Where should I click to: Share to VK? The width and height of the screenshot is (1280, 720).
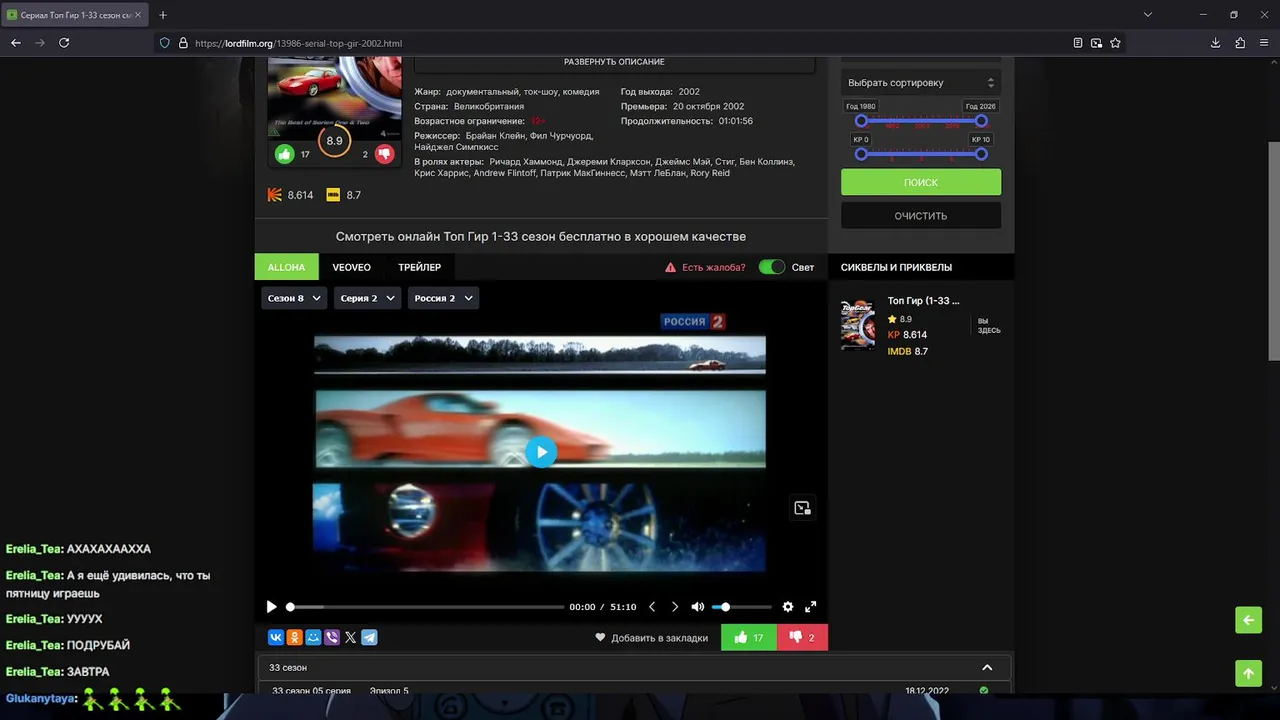click(276, 637)
